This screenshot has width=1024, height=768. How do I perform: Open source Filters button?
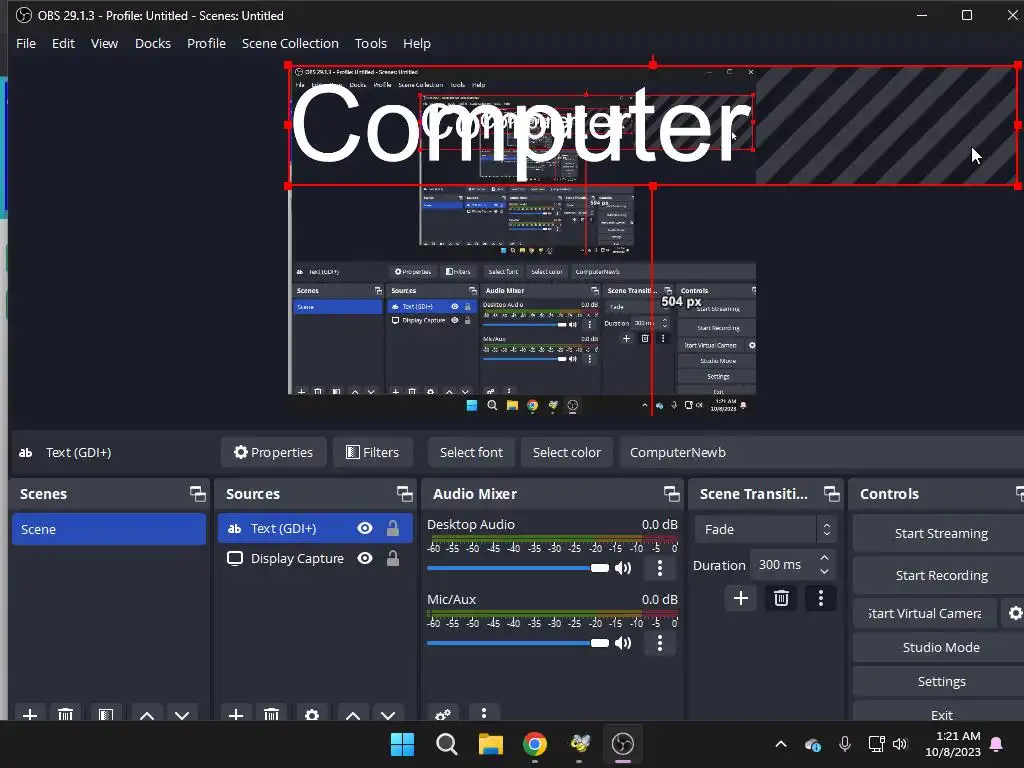point(373,452)
